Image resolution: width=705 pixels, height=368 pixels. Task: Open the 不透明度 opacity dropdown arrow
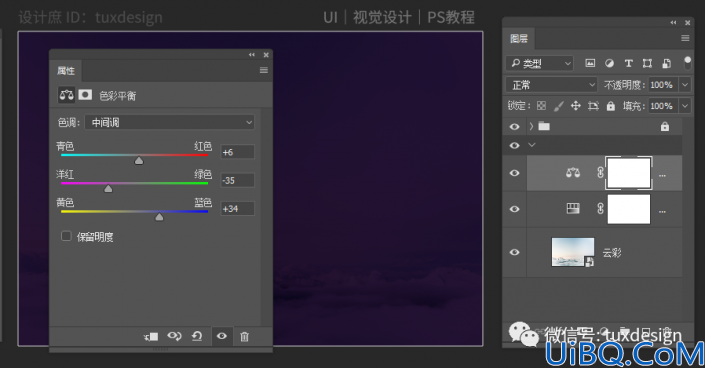click(x=685, y=85)
